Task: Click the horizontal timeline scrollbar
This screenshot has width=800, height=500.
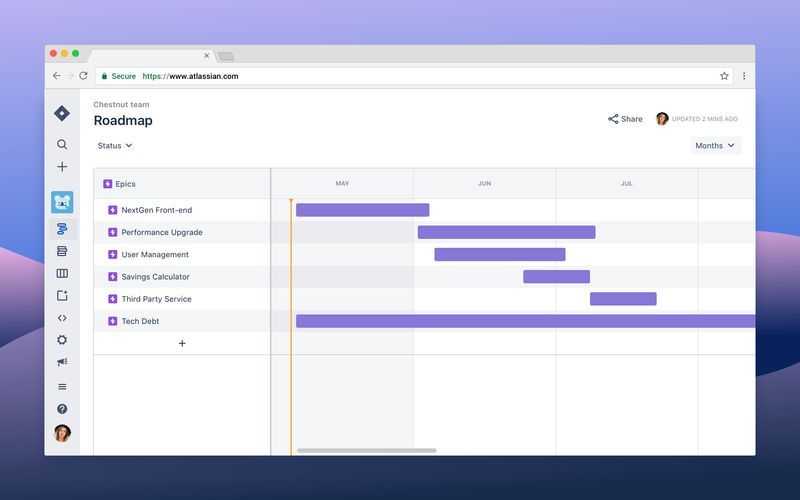Action: click(x=367, y=451)
